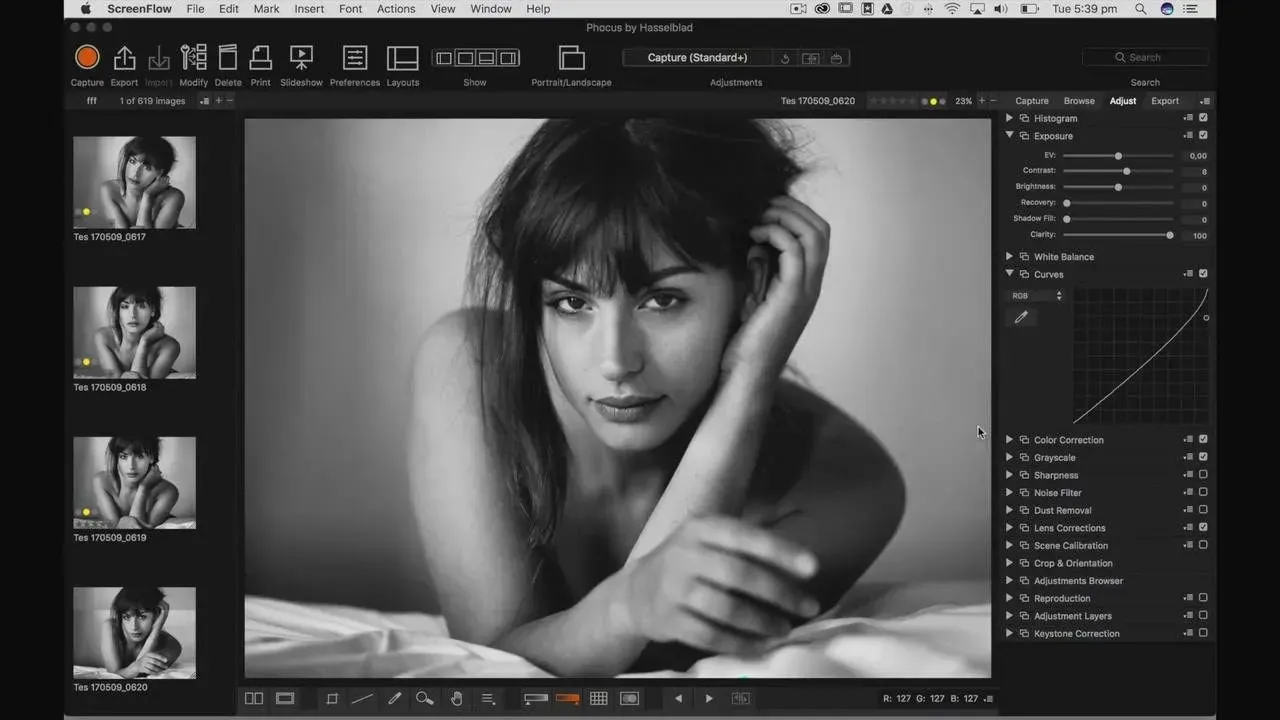
Task: Click the orange highlighted exposure warning icon
Action: 567,698
